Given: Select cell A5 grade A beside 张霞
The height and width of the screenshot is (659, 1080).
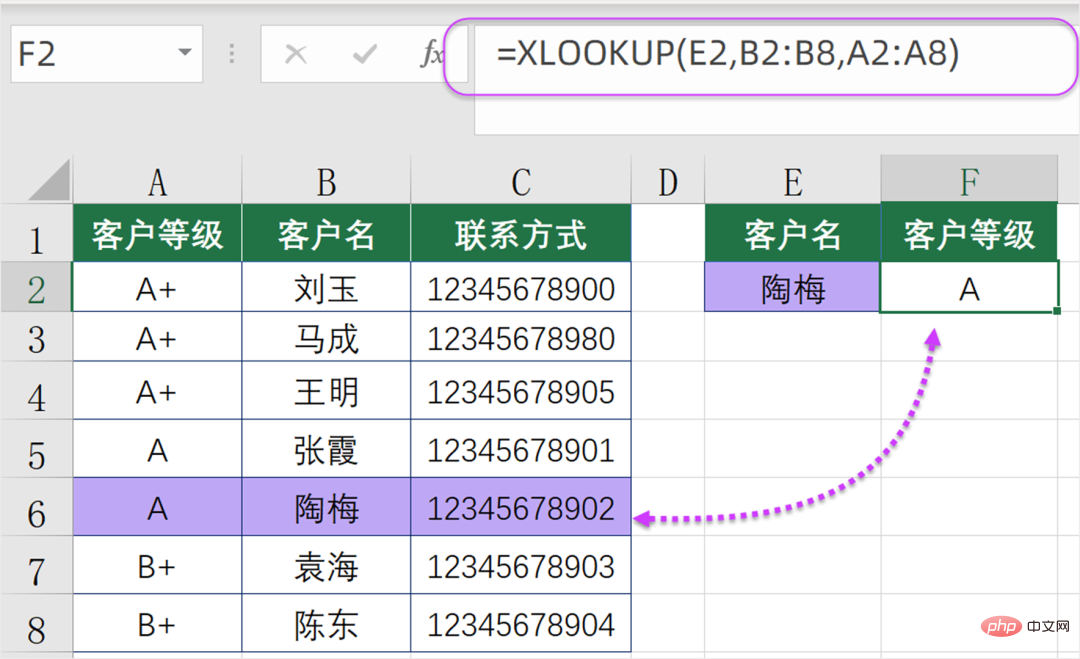Looking at the screenshot, I should tap(158, 448).
